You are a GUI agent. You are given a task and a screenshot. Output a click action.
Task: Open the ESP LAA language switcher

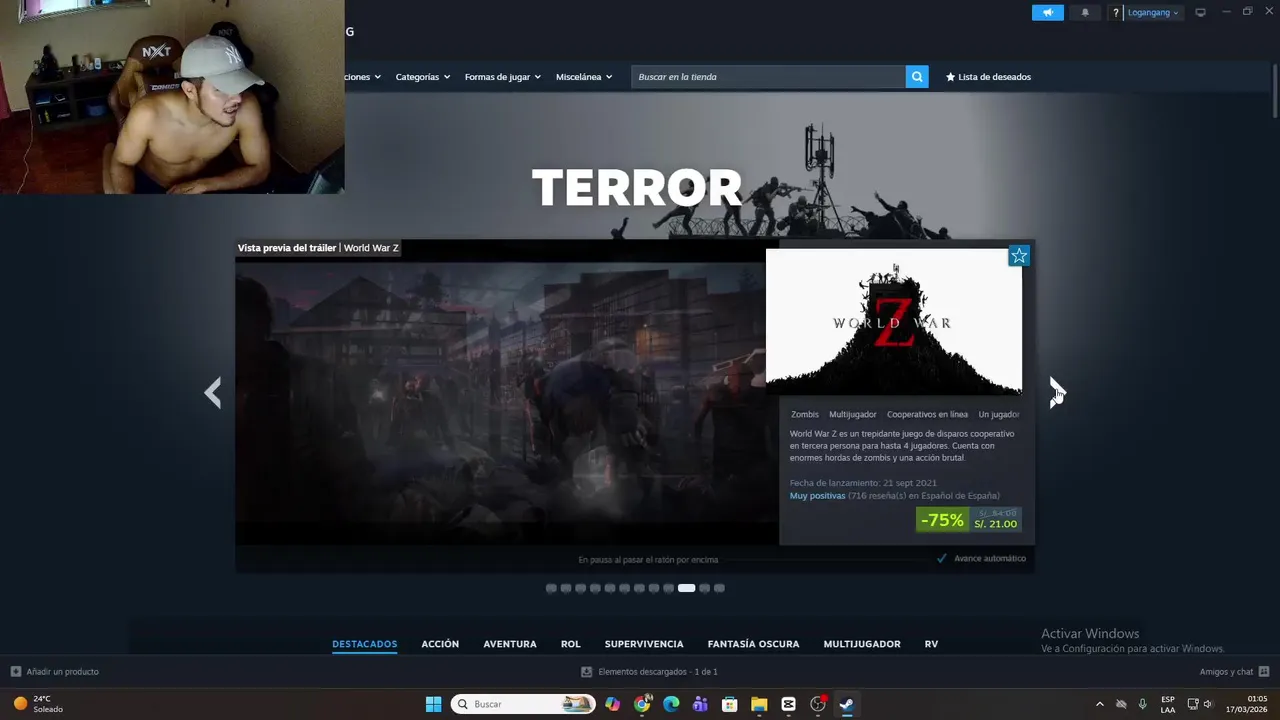pos(1168,704)
